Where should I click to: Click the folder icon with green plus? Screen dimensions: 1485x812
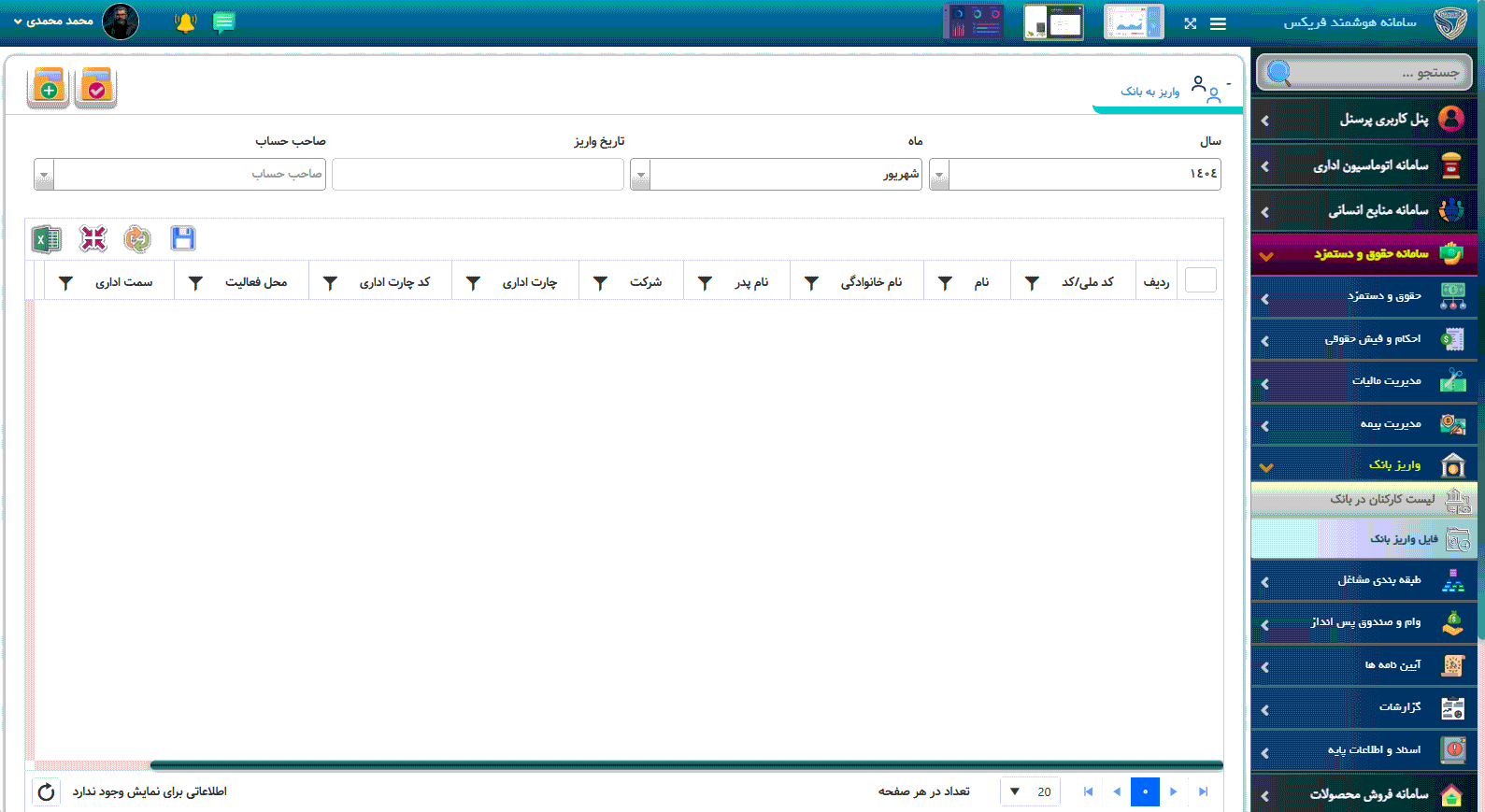[x=49, y=88]
